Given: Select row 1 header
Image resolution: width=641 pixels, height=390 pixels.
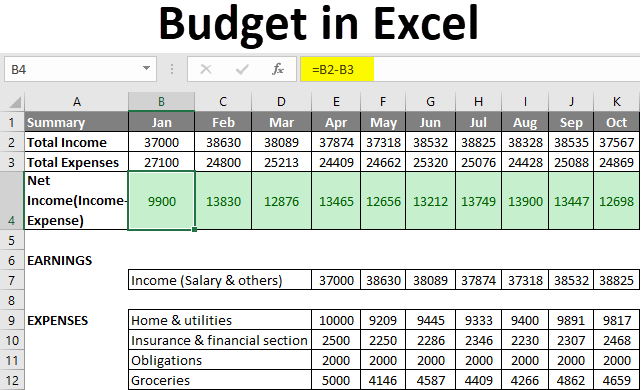Looking at the screenshot, I should click(12, 122).
